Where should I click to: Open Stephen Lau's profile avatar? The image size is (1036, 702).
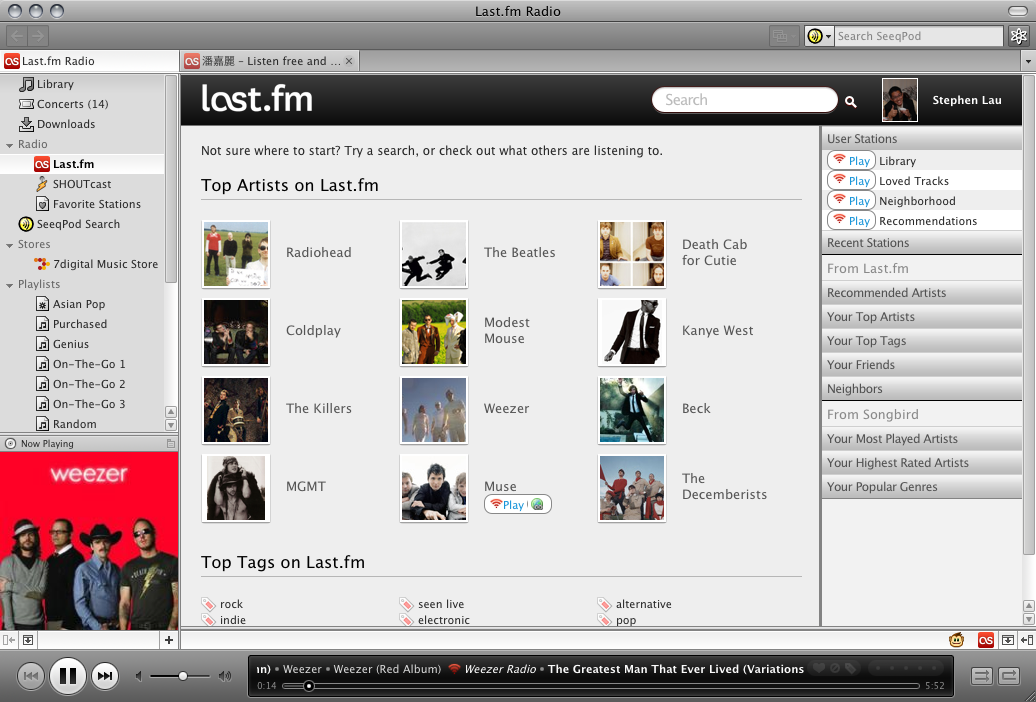pyautogui.click(x=900, y=100)
